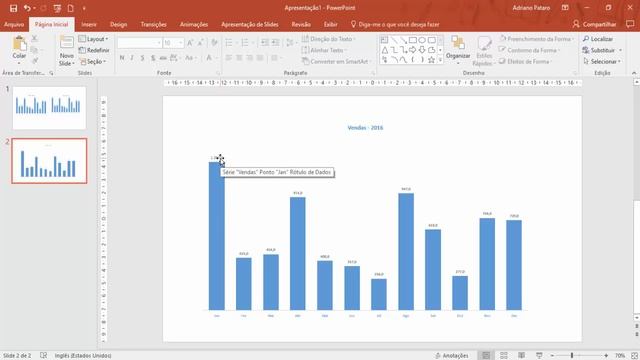This screenshot has width=640, height=360.
Task: Open Estilos Rápidos quick styles
Action: [x=484, y=51]
